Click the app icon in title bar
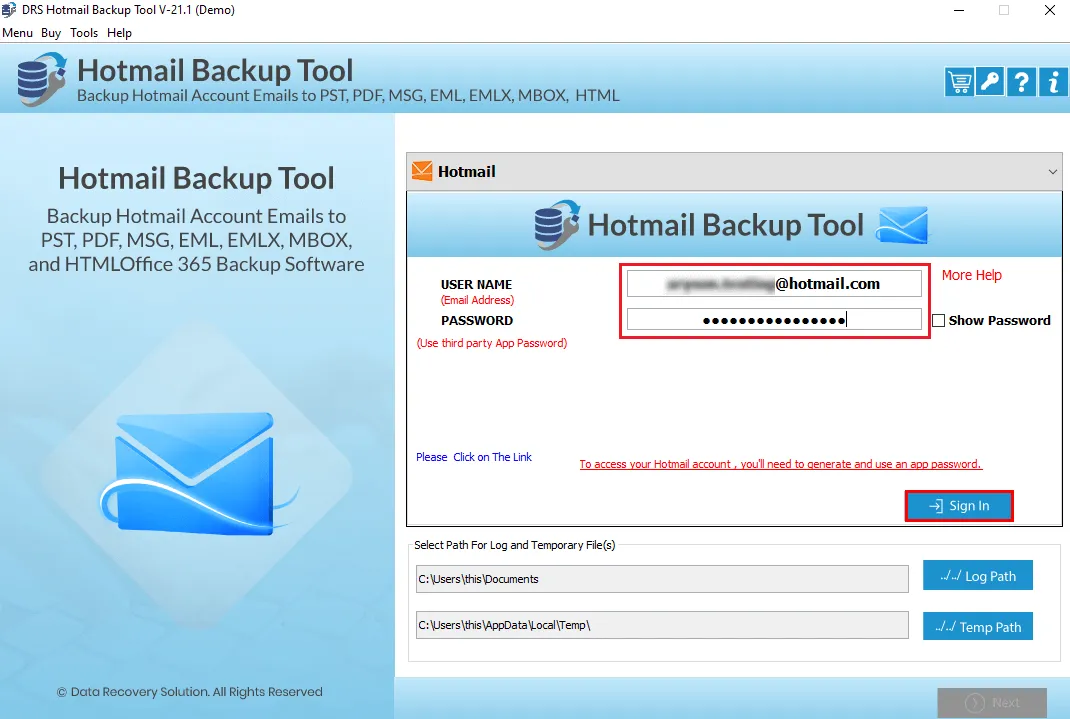 tap(8, 10)
